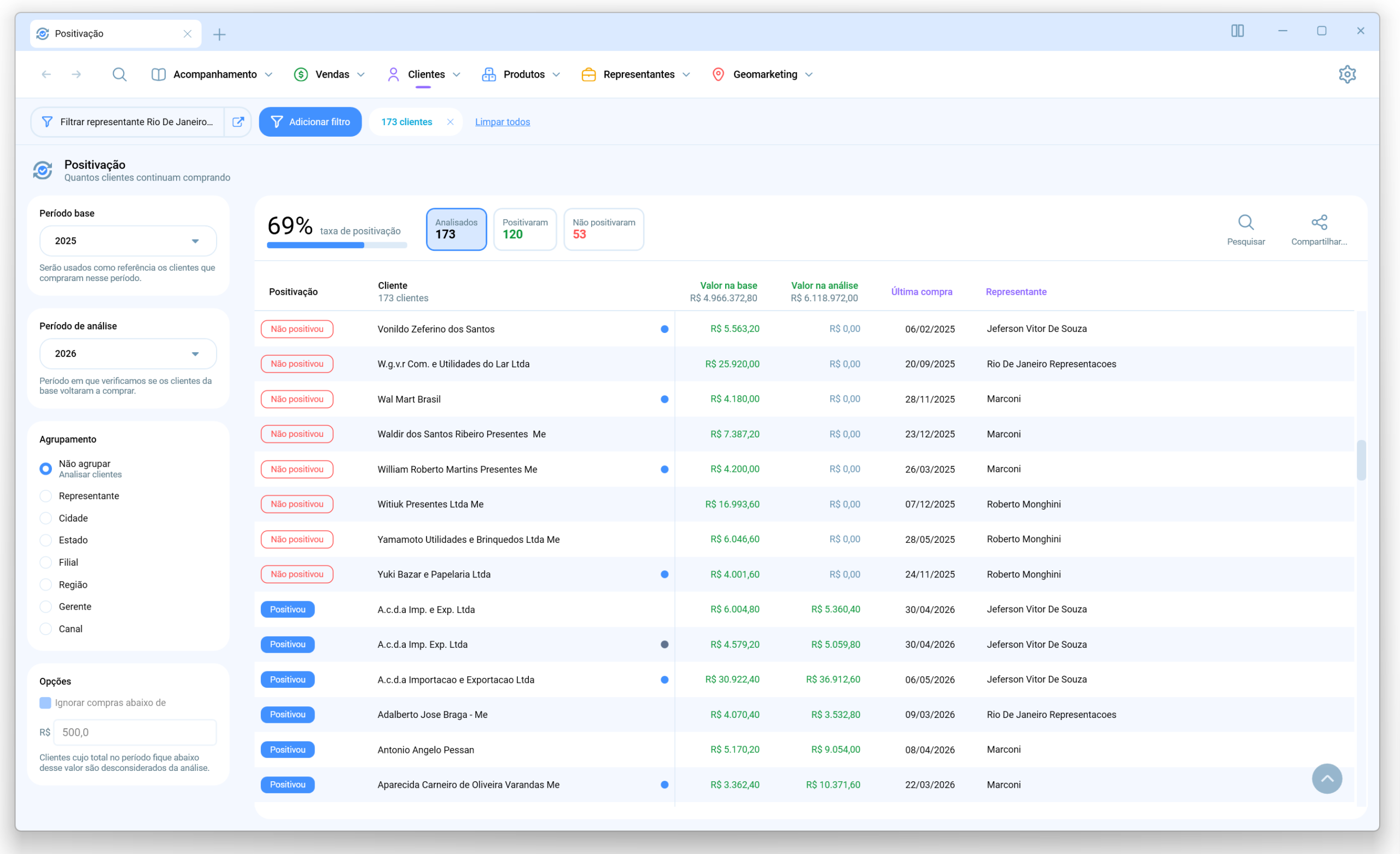The width and height of the screenshot is (1400, 854).
Task: Open the settings gear icon
Action: [1347, 74]
